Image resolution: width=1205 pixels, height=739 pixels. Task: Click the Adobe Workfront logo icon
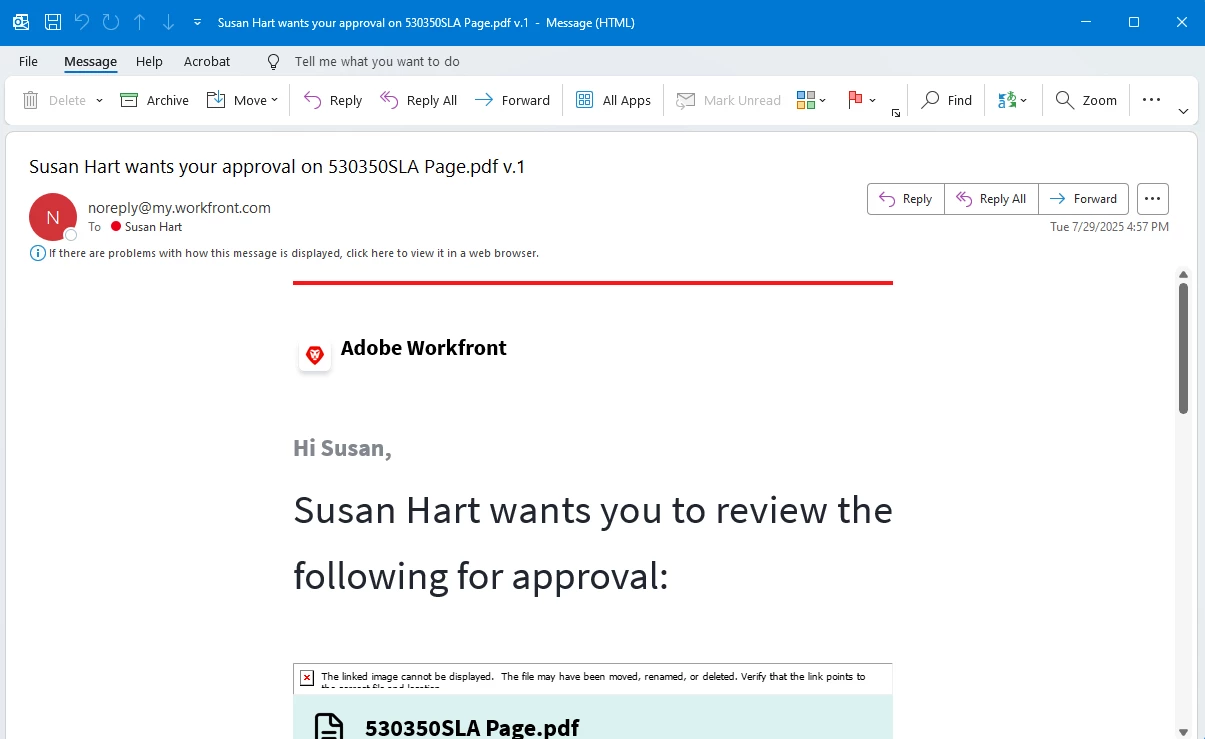[x=315, y=355]
